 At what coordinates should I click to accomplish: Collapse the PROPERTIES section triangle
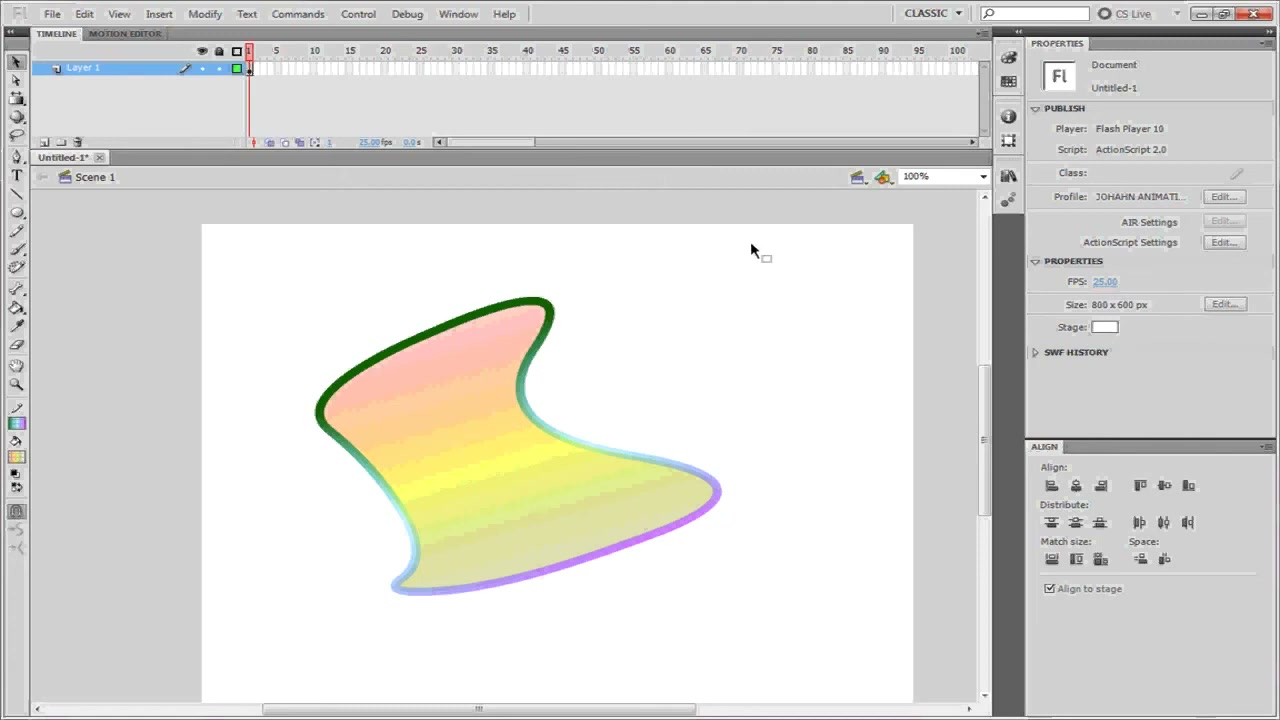click(x=1036, y=262)
